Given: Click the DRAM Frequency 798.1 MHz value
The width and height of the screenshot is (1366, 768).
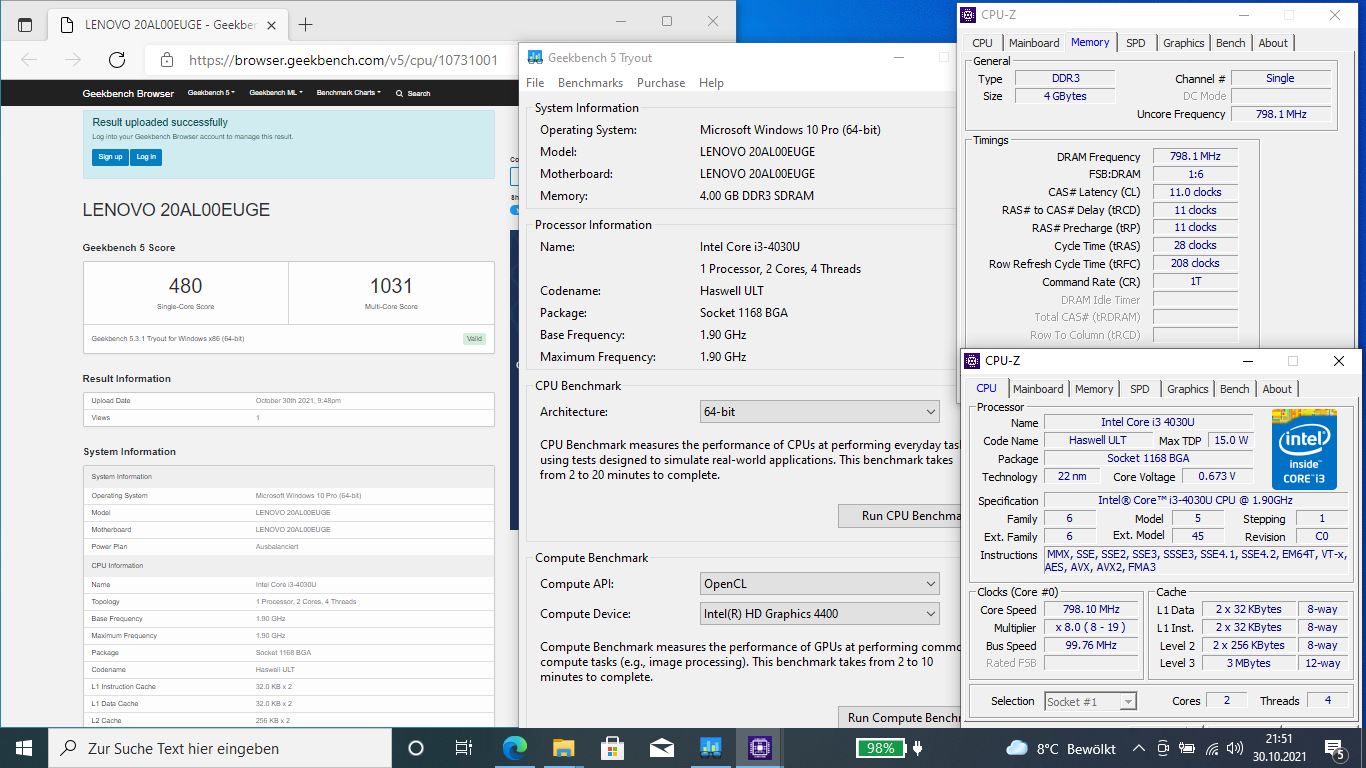Looking at the screenshot, I should (x=1195, y=157).
